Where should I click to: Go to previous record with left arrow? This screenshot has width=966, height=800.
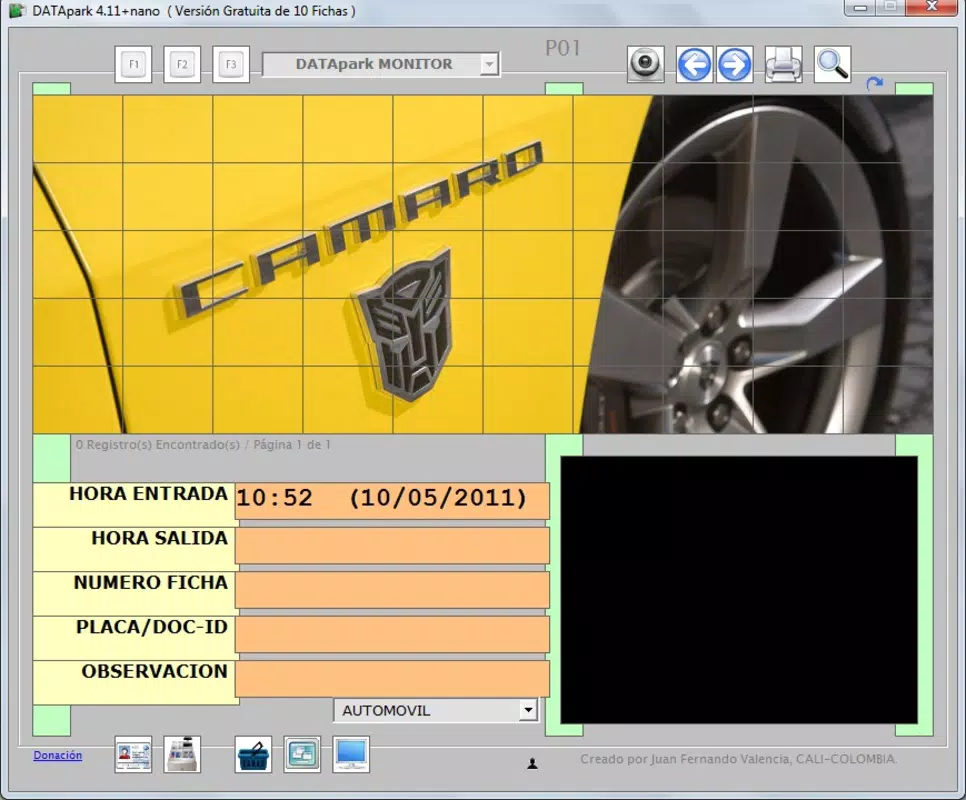694,64
